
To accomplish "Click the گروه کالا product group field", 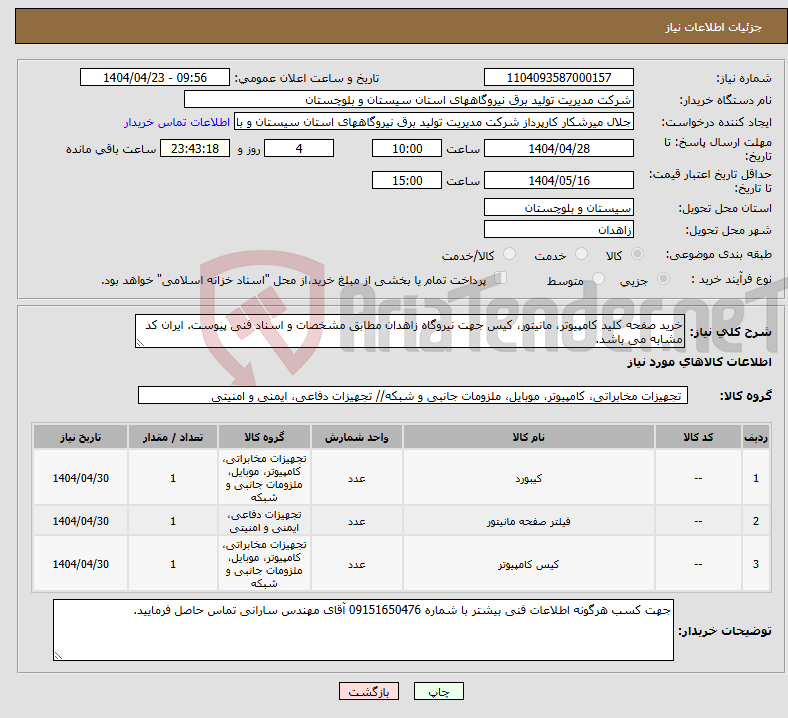I will (x=413, y=395).
